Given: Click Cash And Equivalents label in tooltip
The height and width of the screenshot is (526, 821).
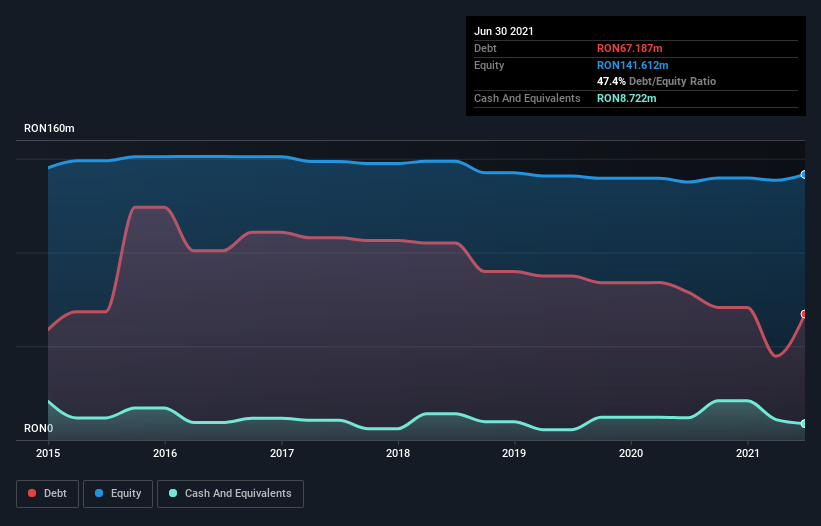Looking at the screenshot, I should (x=527, y=98).
